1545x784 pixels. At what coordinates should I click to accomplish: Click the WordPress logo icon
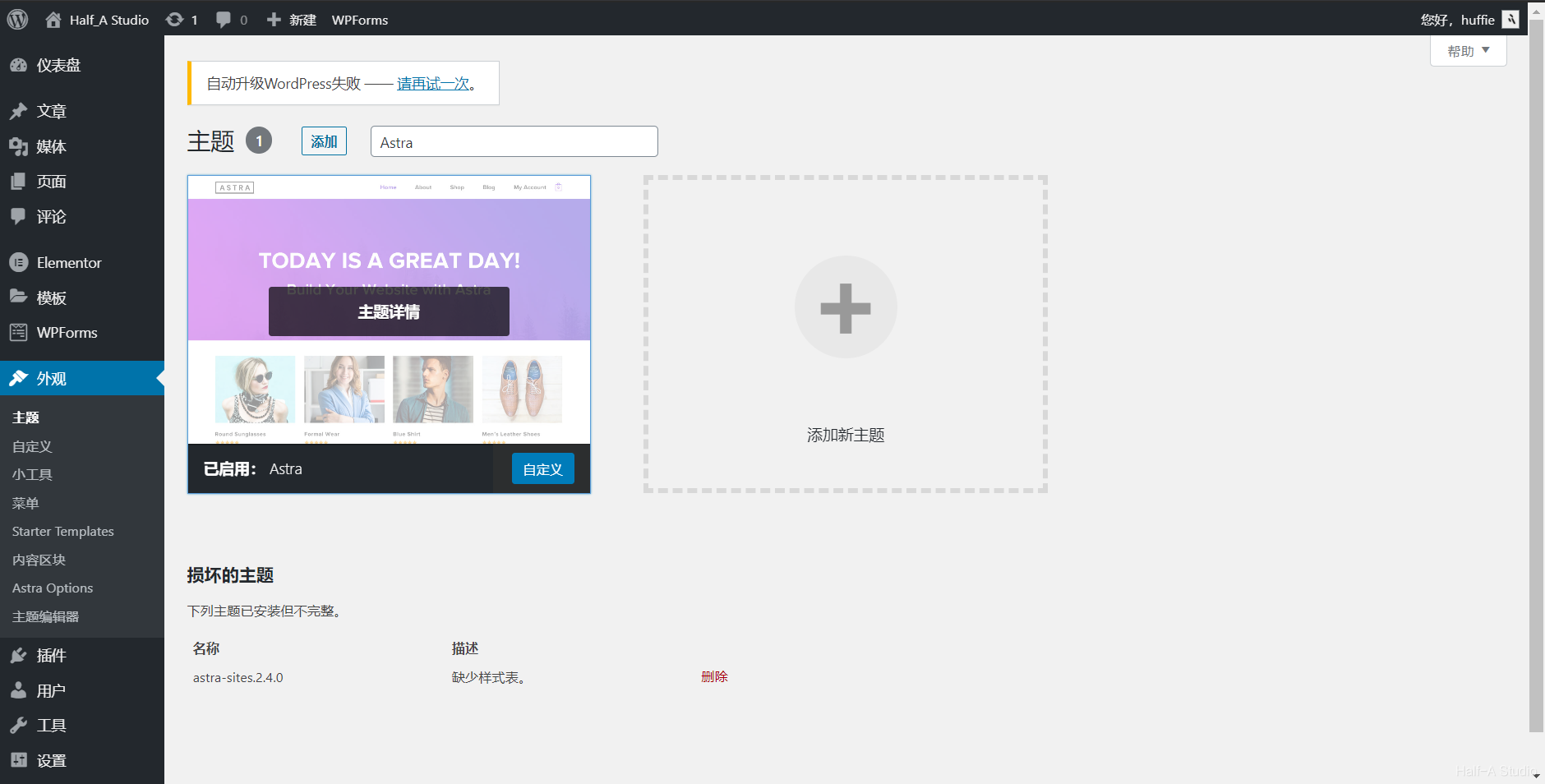pos(17,19)
